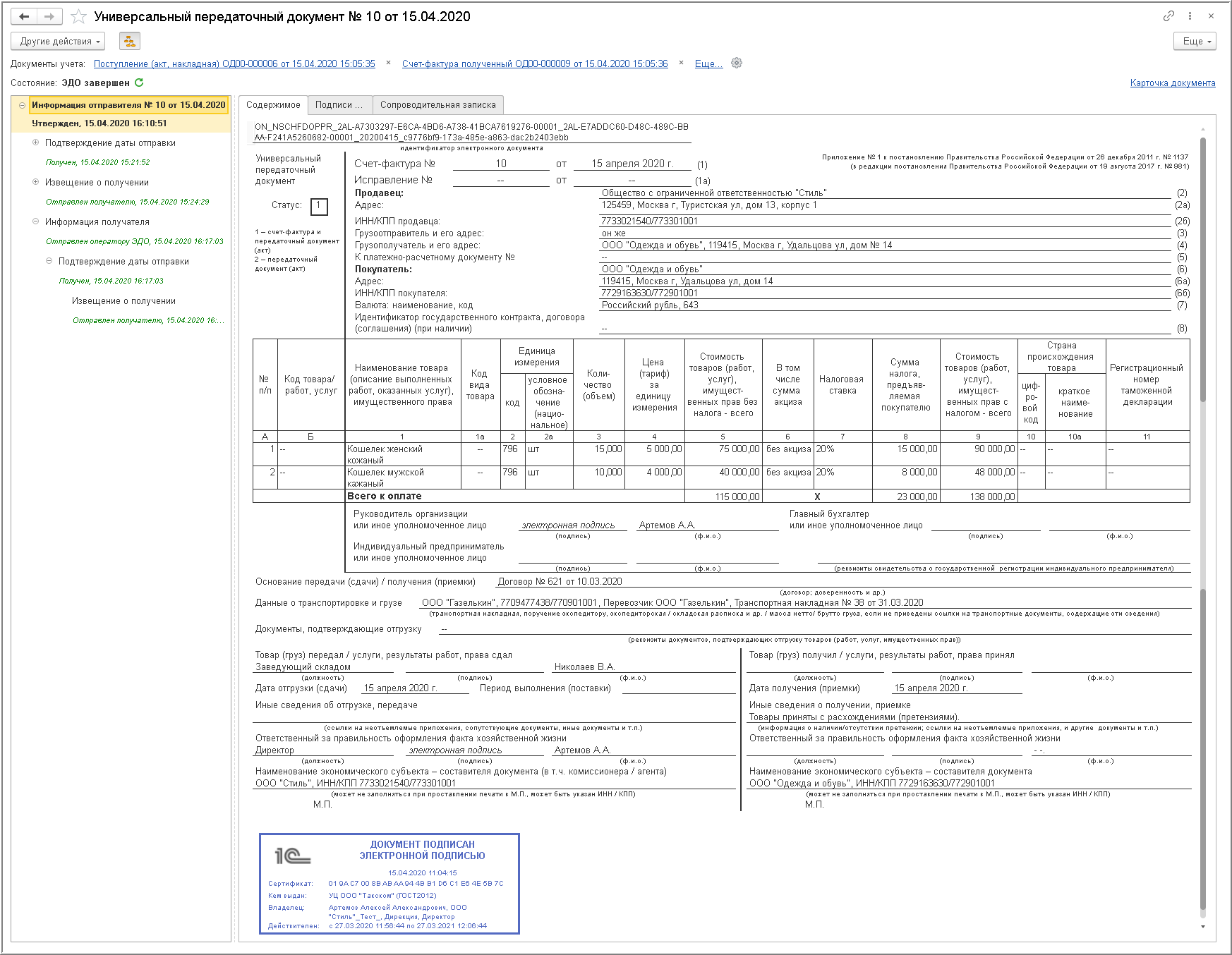Viewport: 1232px width, 955px height.
Task: Click the Кошелек мужской каžаный item cell
Action: coord(402,477)
